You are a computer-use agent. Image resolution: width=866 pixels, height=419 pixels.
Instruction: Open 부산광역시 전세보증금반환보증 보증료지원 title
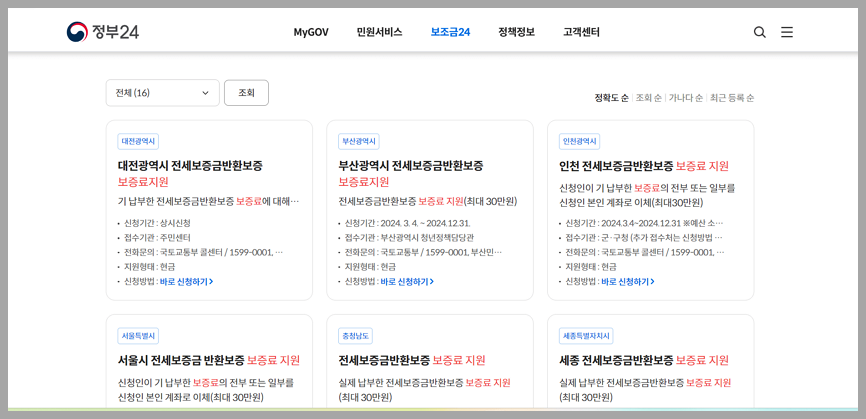coord(411,173)
